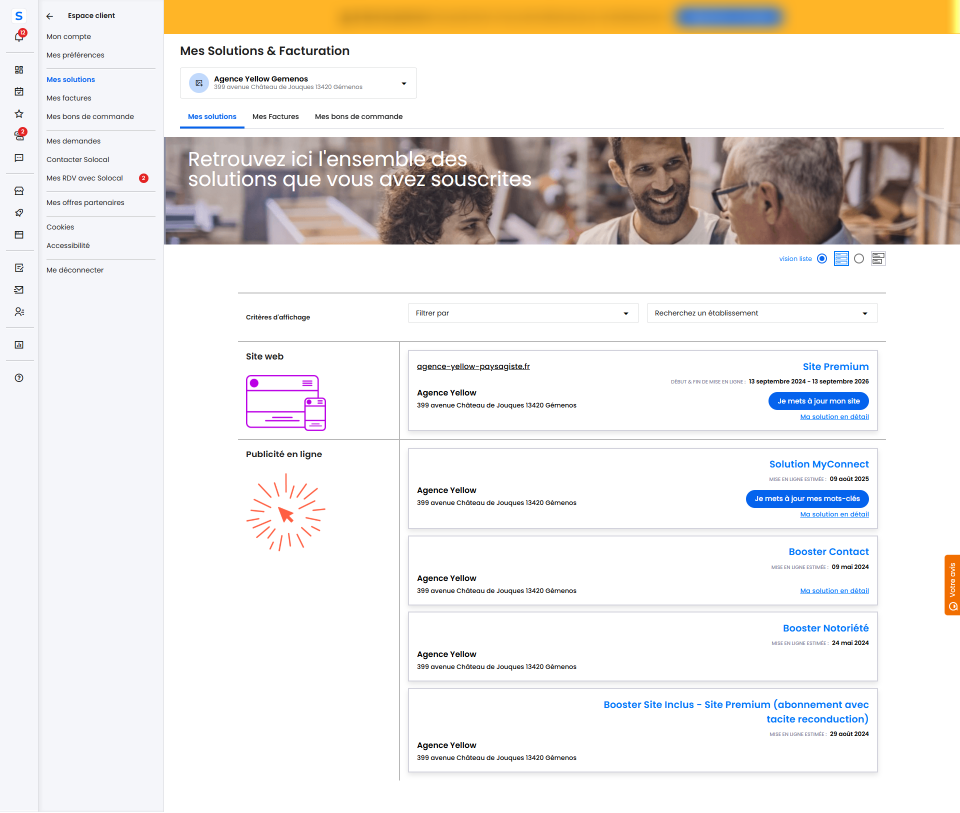
Task: Select the vision liste radio button
Action: pyautogui.click(x=822, y=259)
